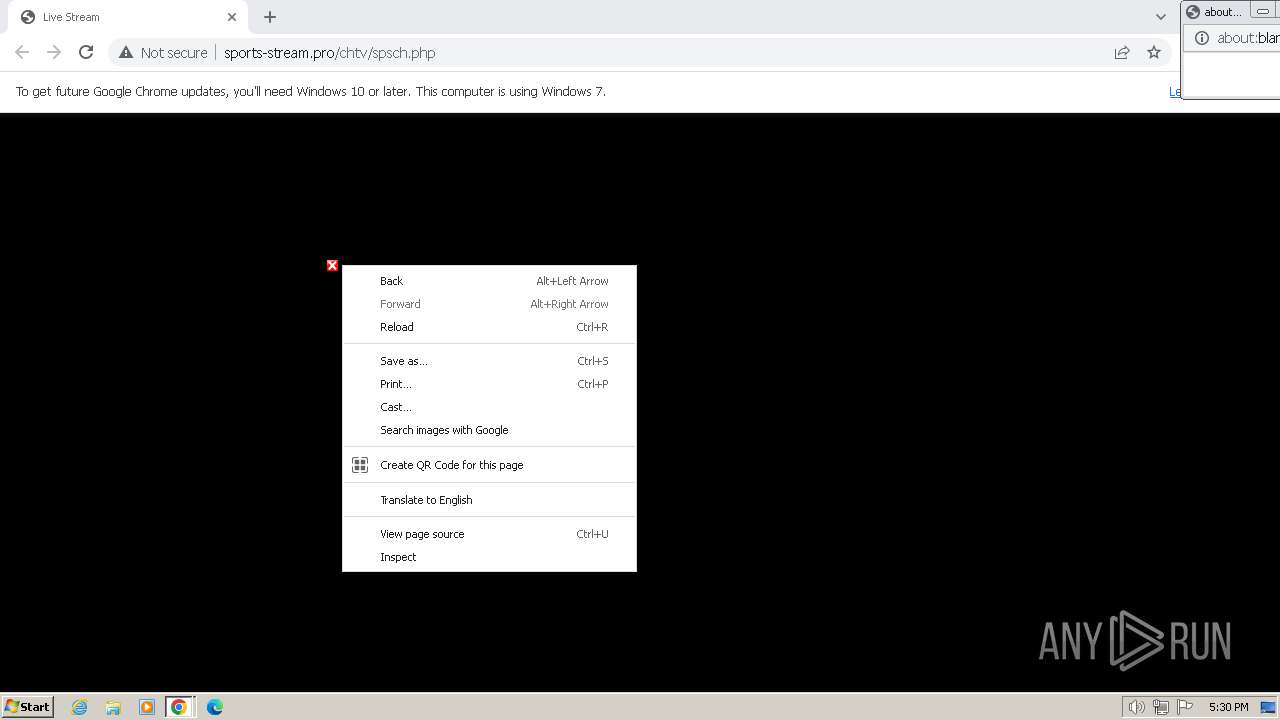This screenshot has width=1280, height=720.
Task: Select Forward in the context menu
Action: click(x=489, y=304)
